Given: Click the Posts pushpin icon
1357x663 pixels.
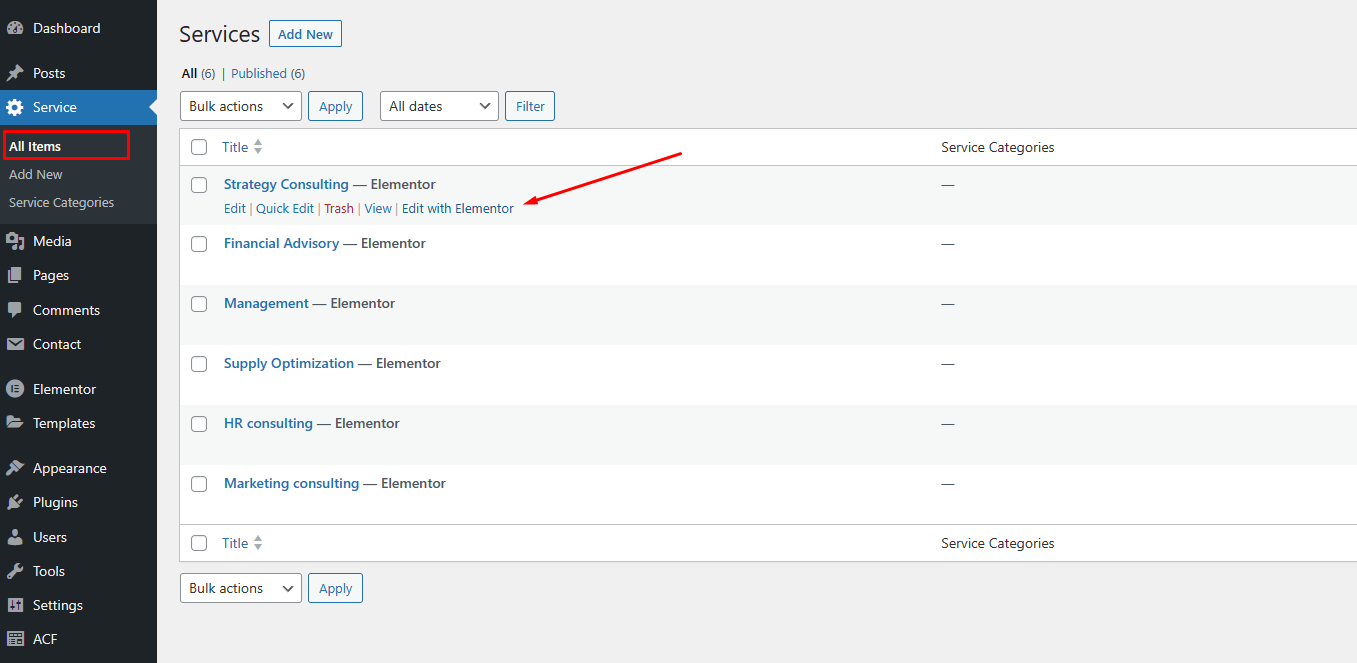Looking at the screenshot, I should [15, 73].
